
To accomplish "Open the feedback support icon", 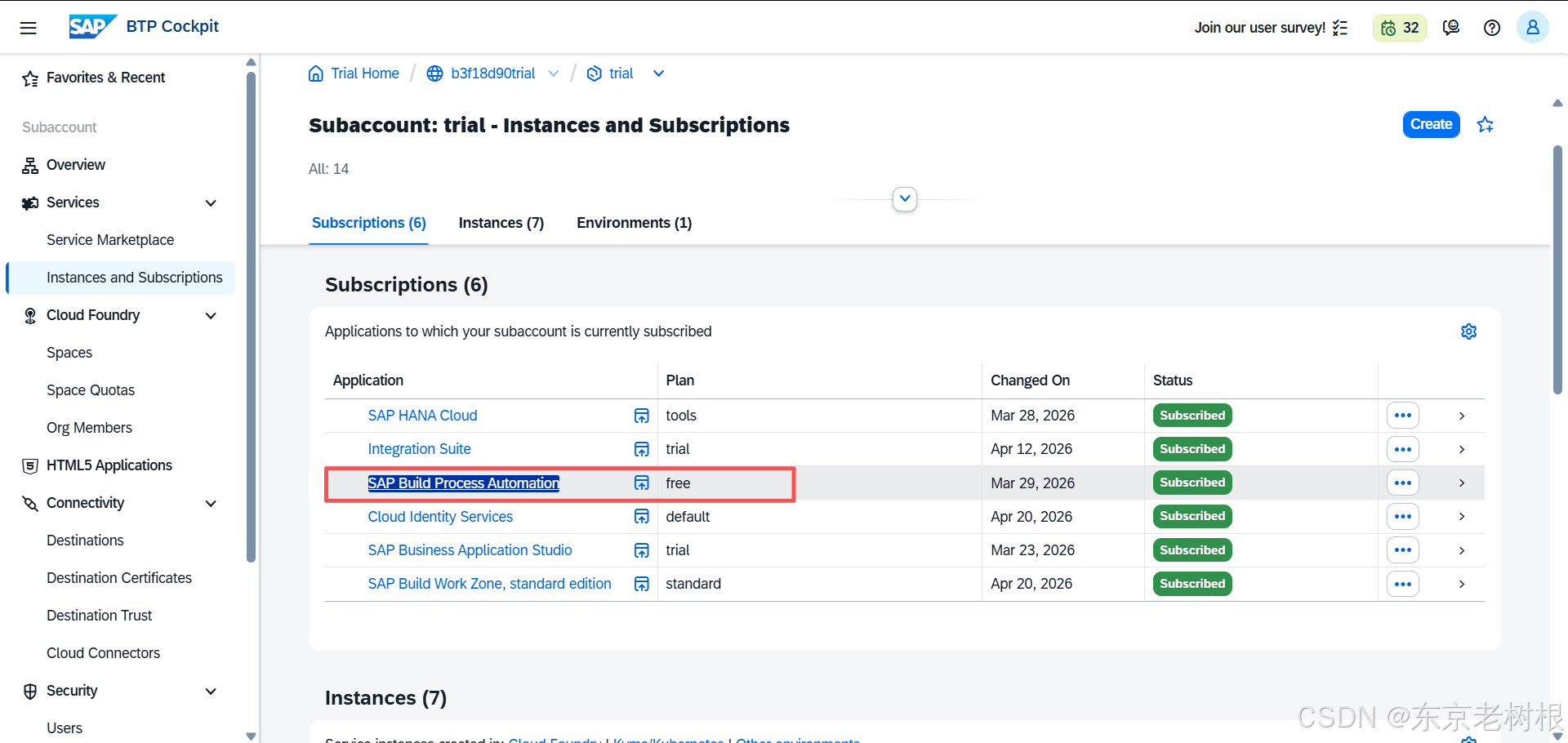I will pos(1451,28).
